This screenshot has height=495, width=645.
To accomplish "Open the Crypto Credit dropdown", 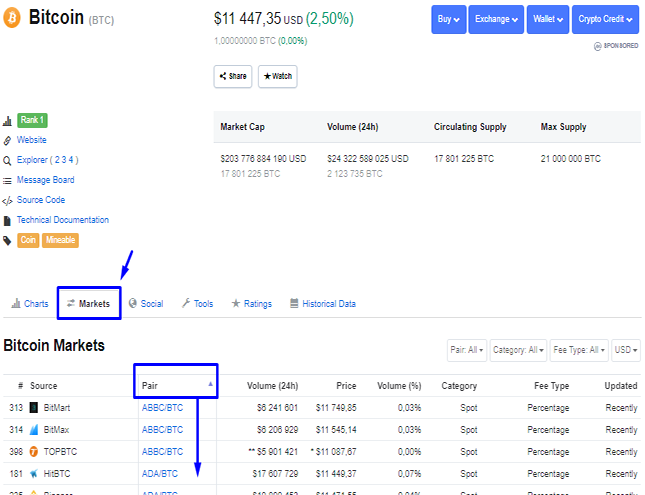I will tap(606, 19).
